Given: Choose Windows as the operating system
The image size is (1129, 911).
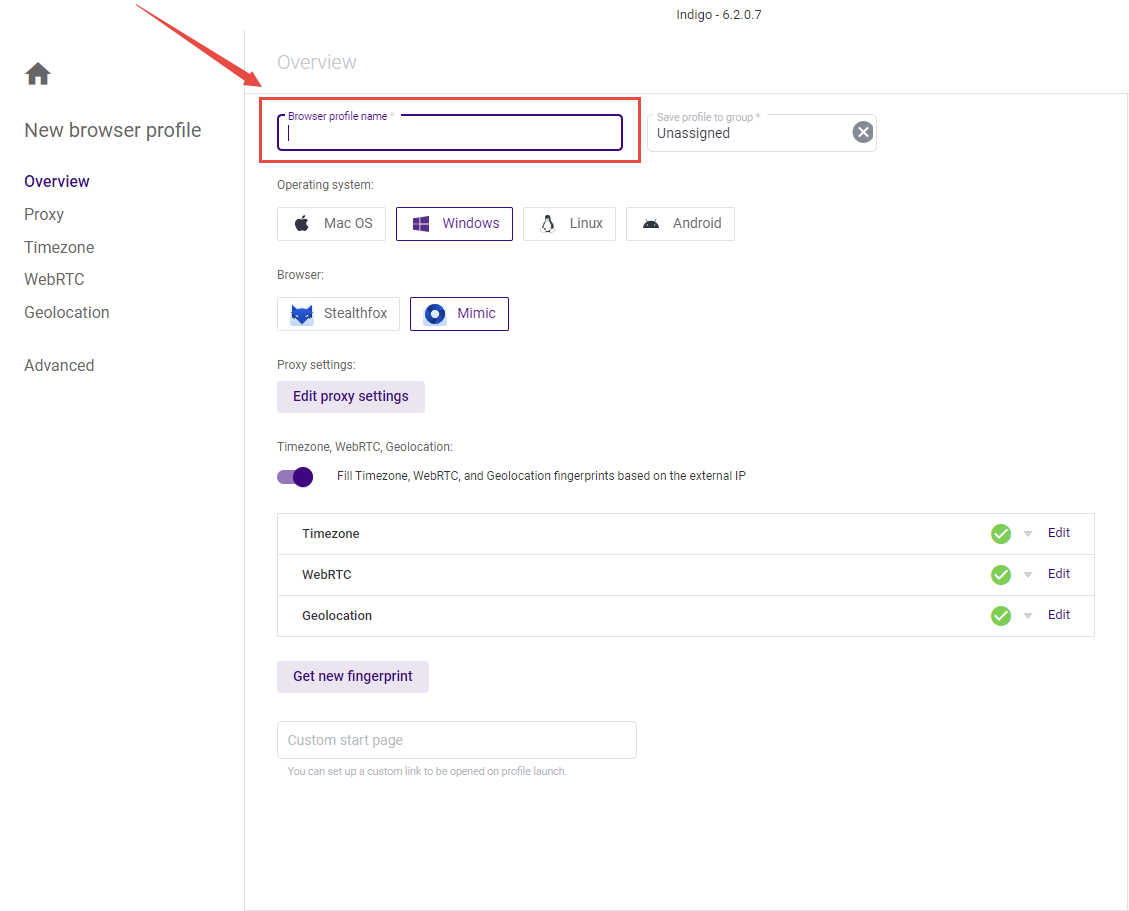Looking at the screenshot, I should (x=454, y=224).
